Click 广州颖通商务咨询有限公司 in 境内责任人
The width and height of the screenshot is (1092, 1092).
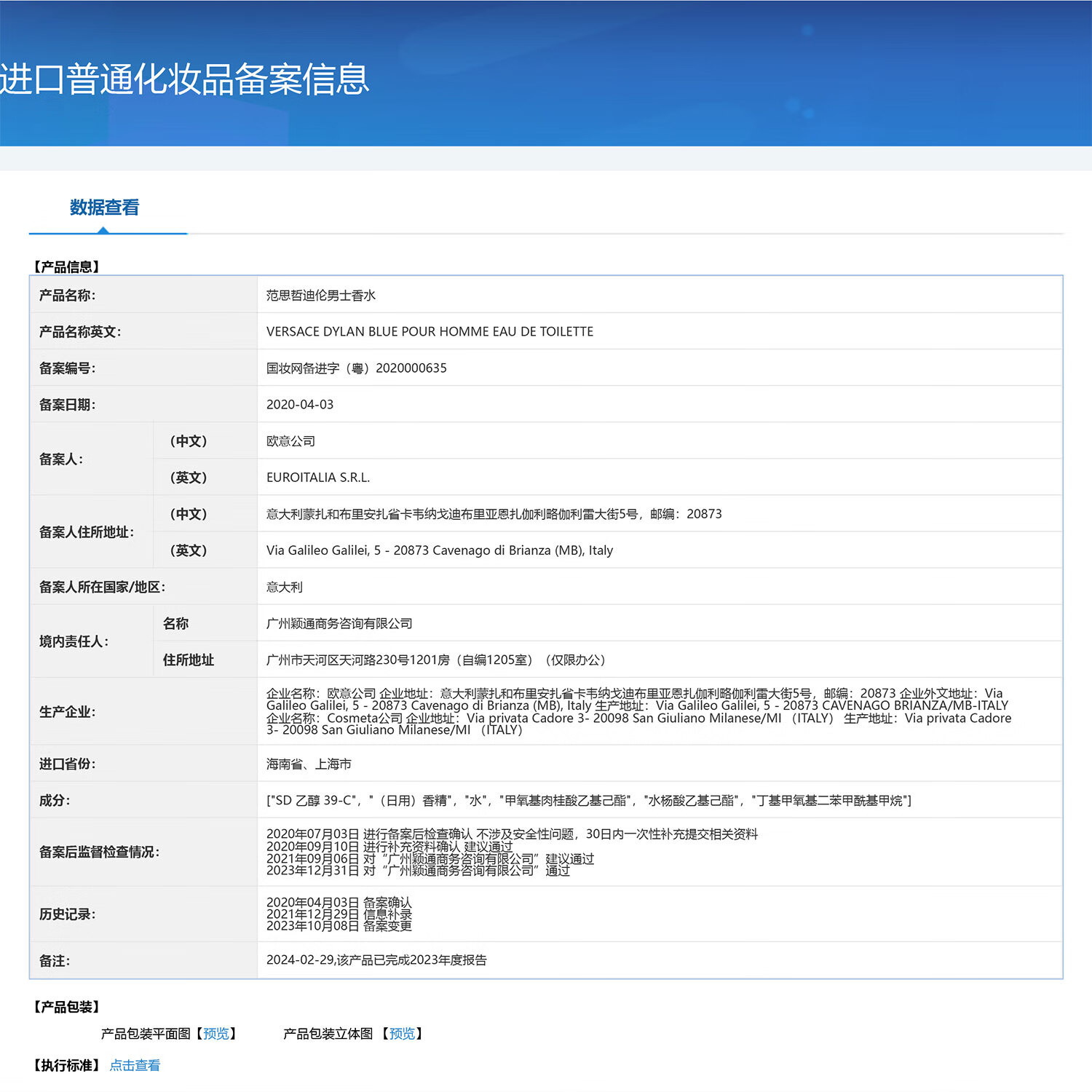(x=339, y=623)
